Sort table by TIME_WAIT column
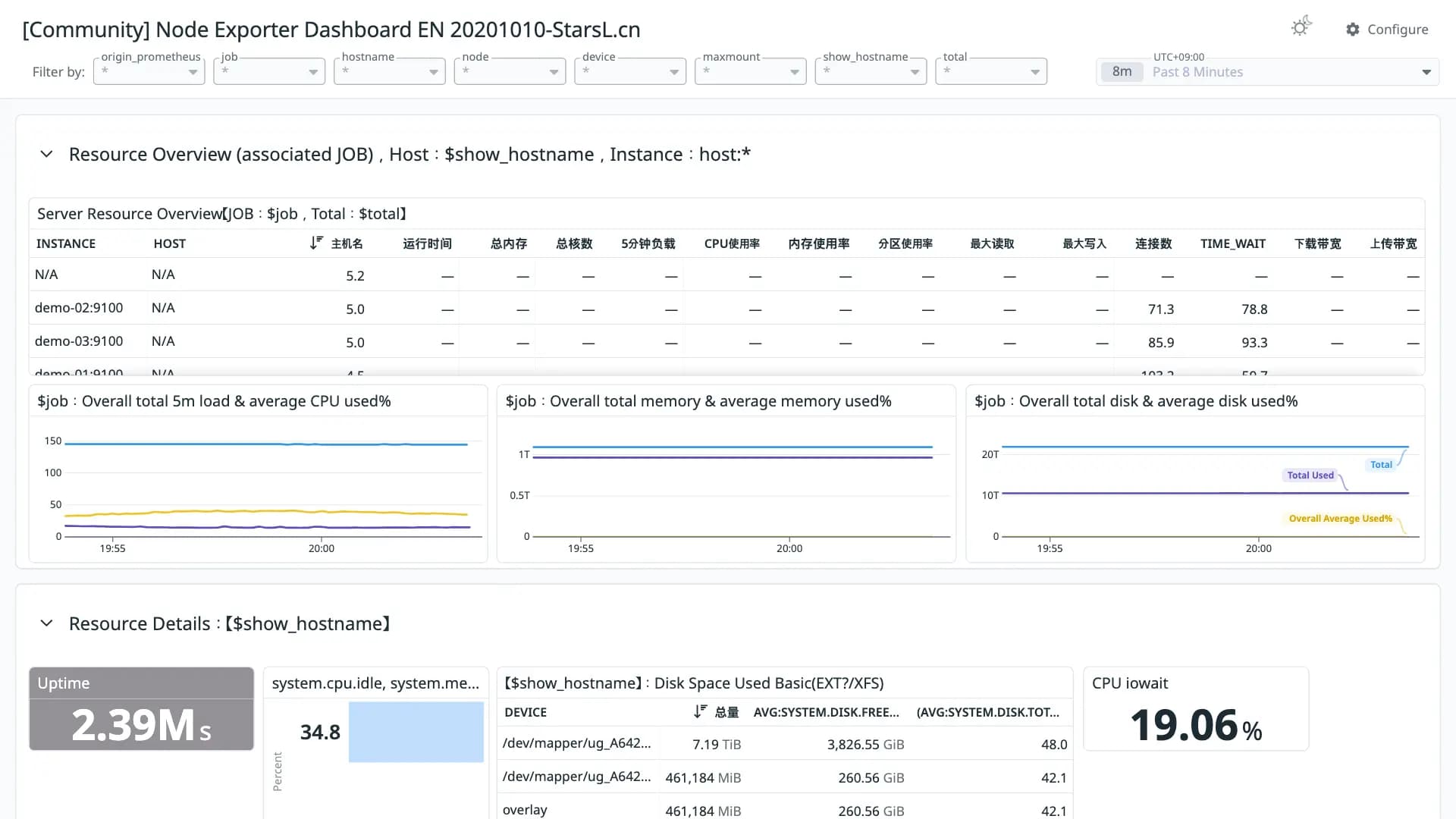The width and height of the screenshot is (1456, 819). click(1233, 243)
